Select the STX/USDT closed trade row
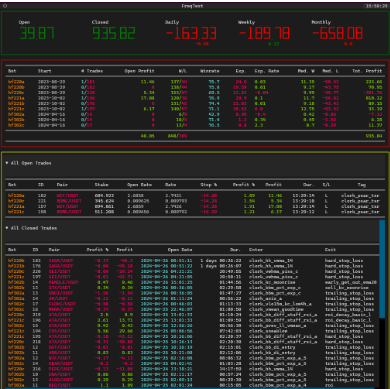 (x=193, y=288)
